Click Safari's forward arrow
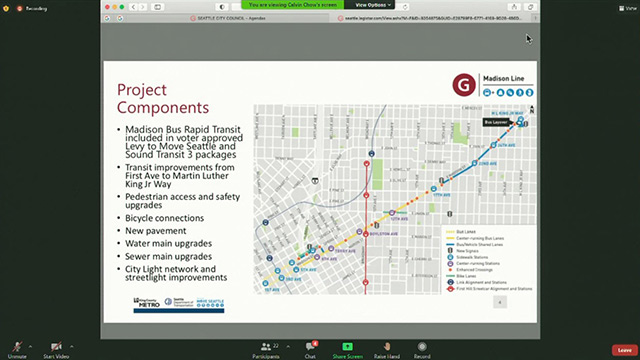The image size is (640, 360). [143, 7]
